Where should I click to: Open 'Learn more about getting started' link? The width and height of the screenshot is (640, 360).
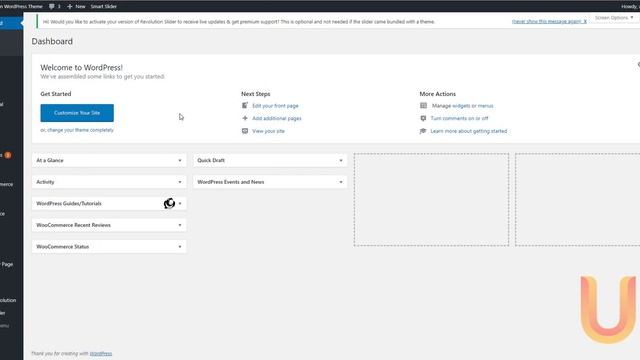pos(469,131)
